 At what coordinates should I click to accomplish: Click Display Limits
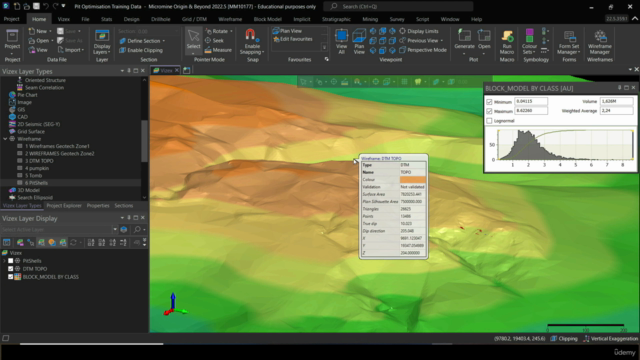point(419,31)
